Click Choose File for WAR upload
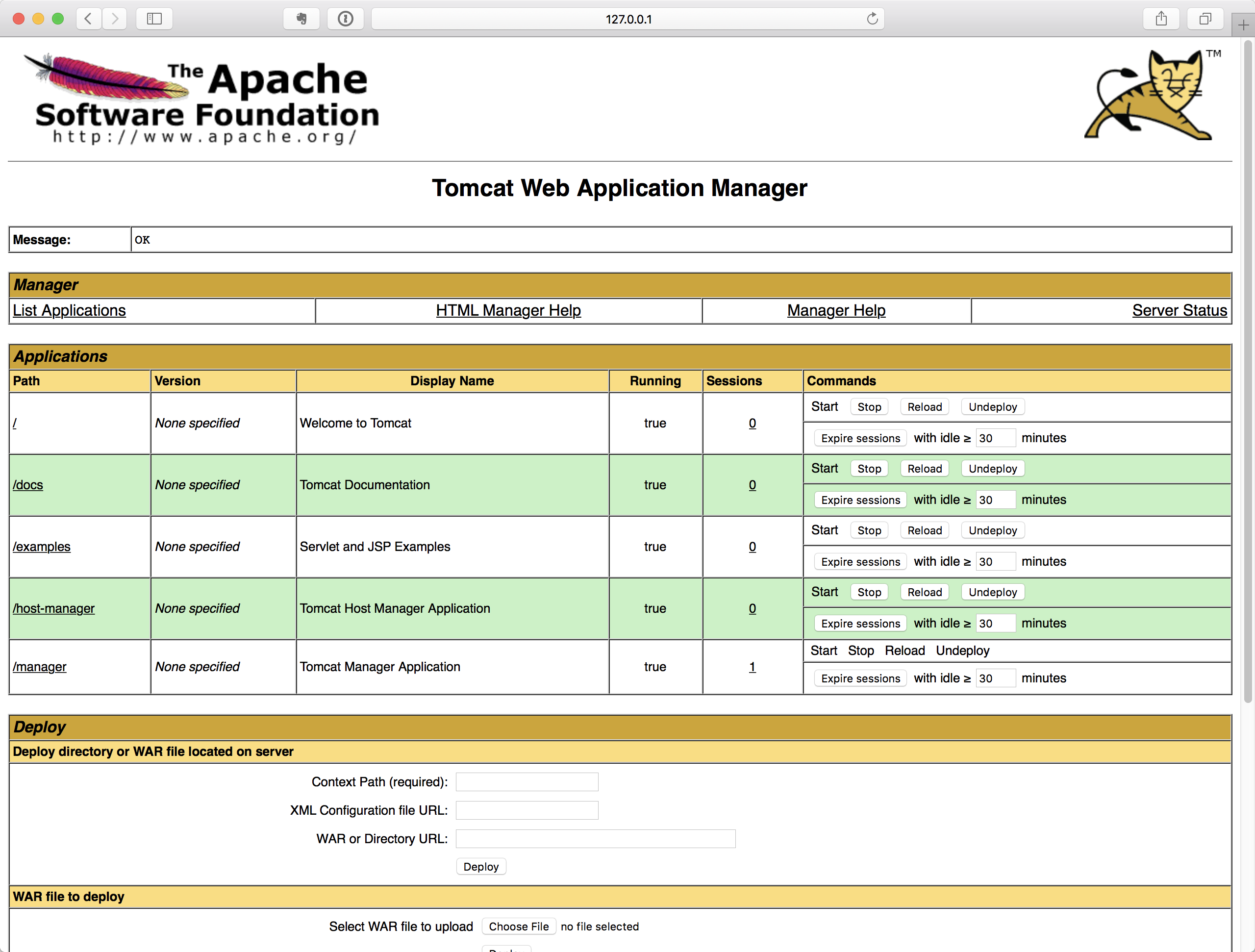Image resolution: width=1255 pixels, height=952 pixels. pos(519,927)
